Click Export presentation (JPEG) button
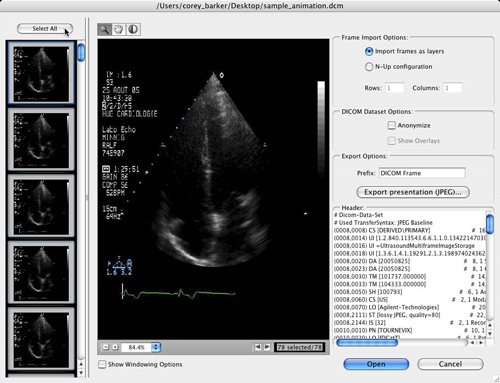This screenshot has height=383, width=500. coord(413,192)
